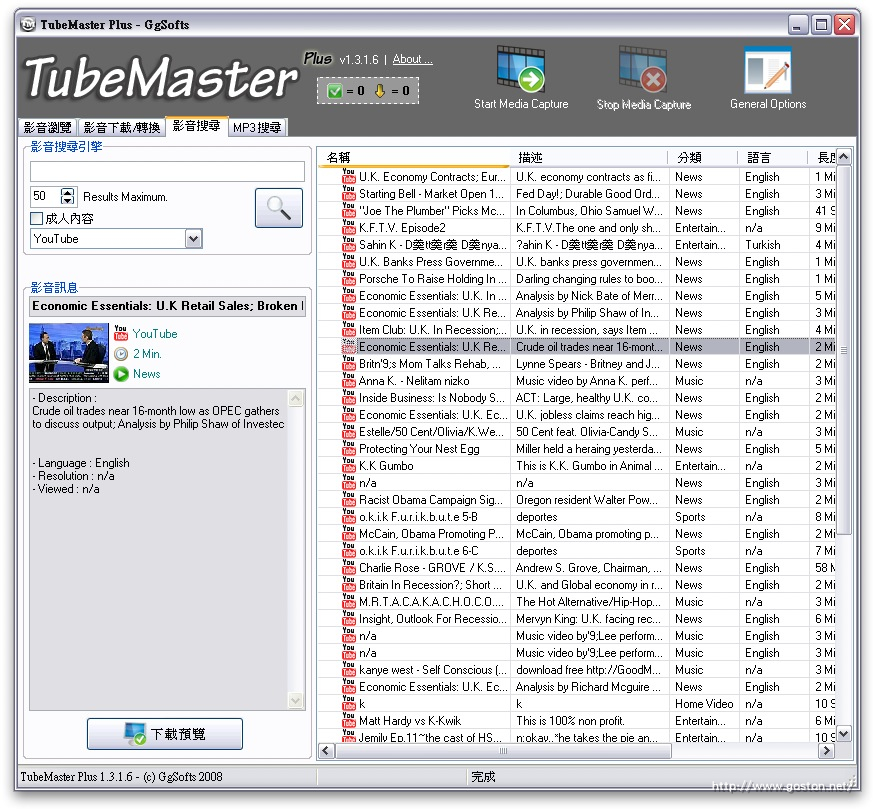Image resolution: width=875 pixels, height=811 pixels.
Task: Click YouTube icon of Charlie Rose - GROVE row
Action: point(349,567)
